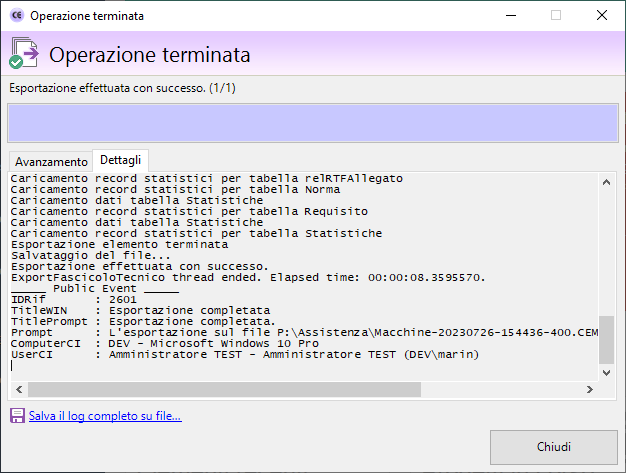Image resolution: width=626 pixels, height=473 pixels.
Task: Click the app icon in title bar
Action: [15, 16]
